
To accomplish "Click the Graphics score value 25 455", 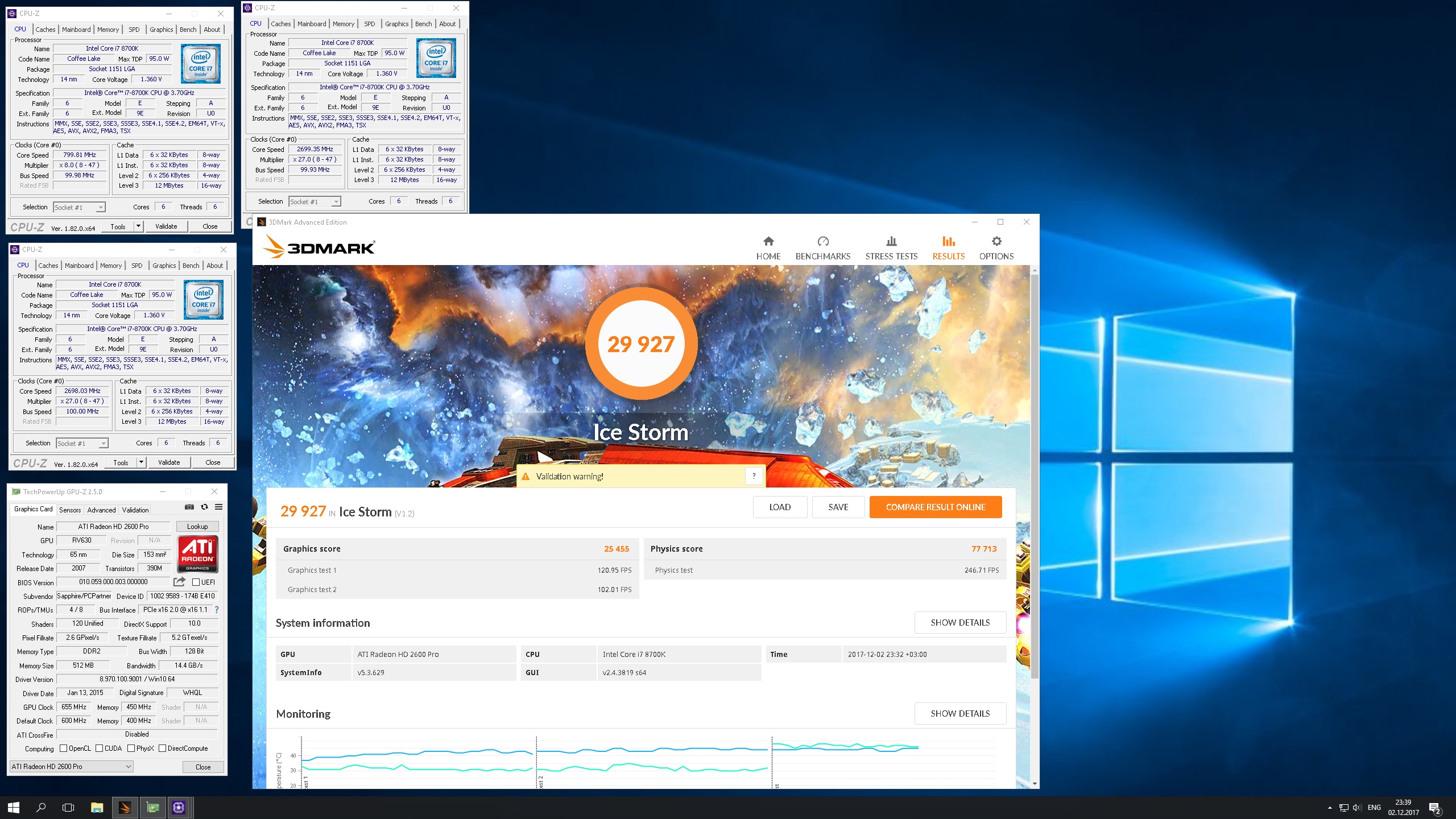I will 617,549.
